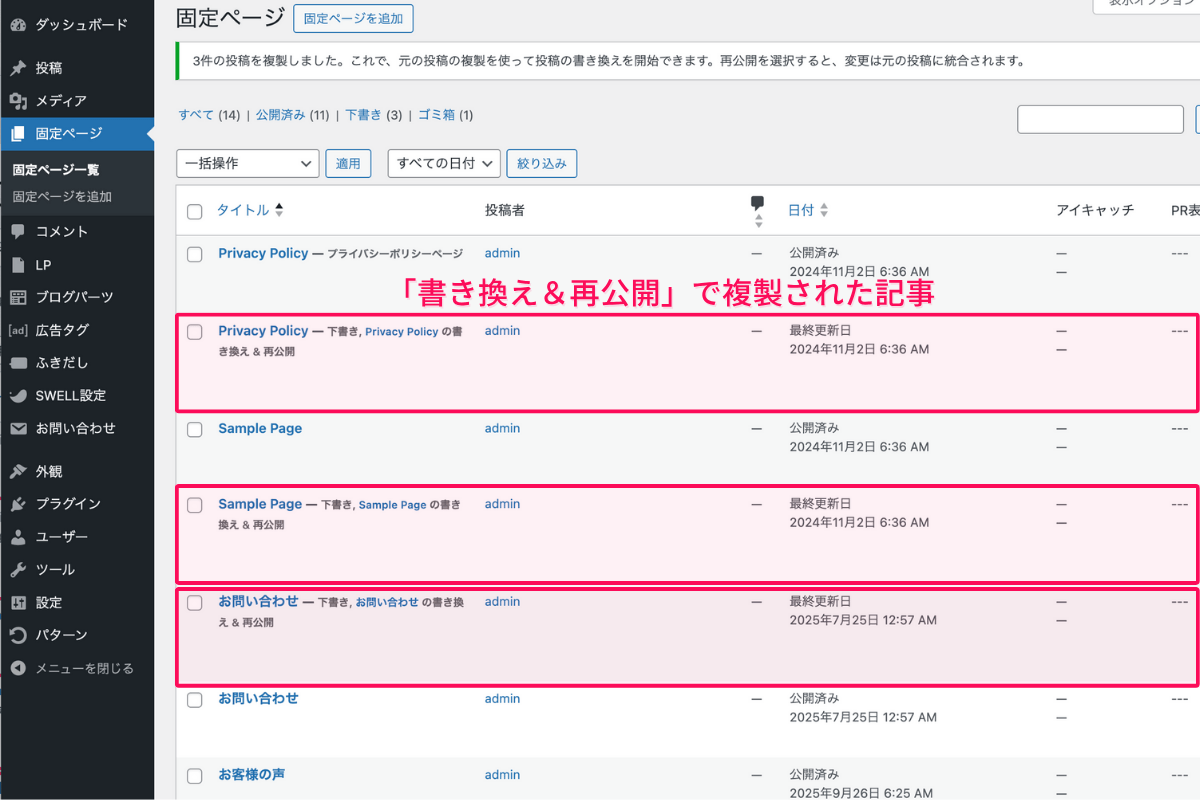Click the paintbrush icon beside 外観

pos(18,471)
